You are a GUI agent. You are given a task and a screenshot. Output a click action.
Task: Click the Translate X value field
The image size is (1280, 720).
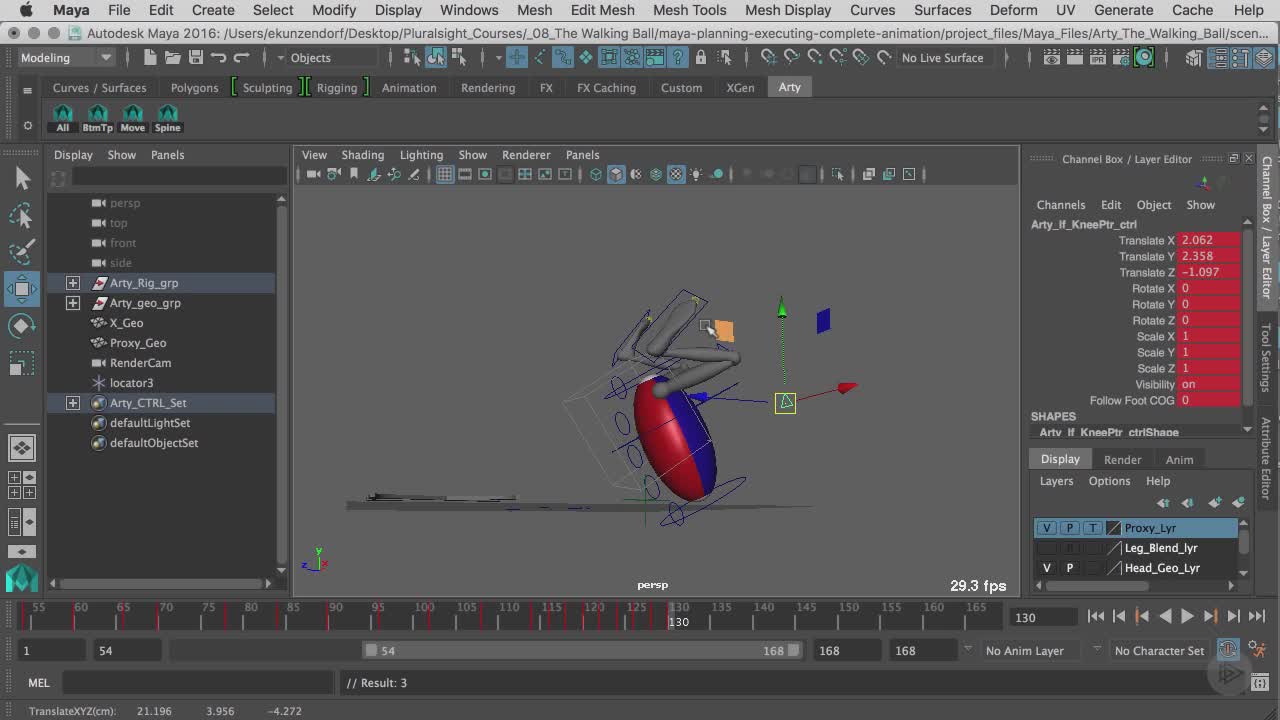coord(1209,240)
